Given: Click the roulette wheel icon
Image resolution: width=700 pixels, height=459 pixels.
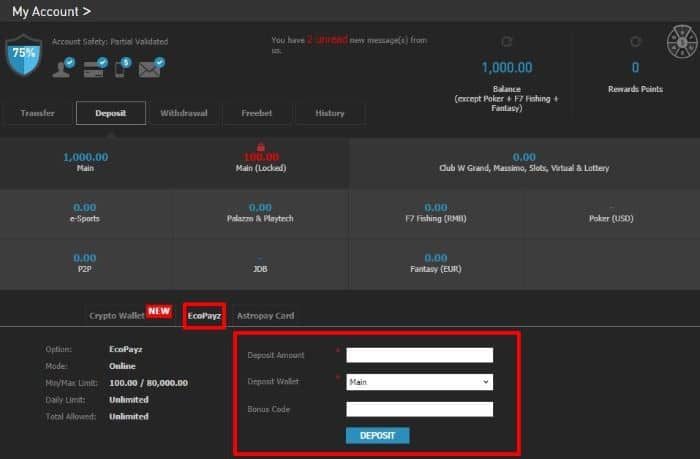Looking at the screenshot, I should [680, 44].
